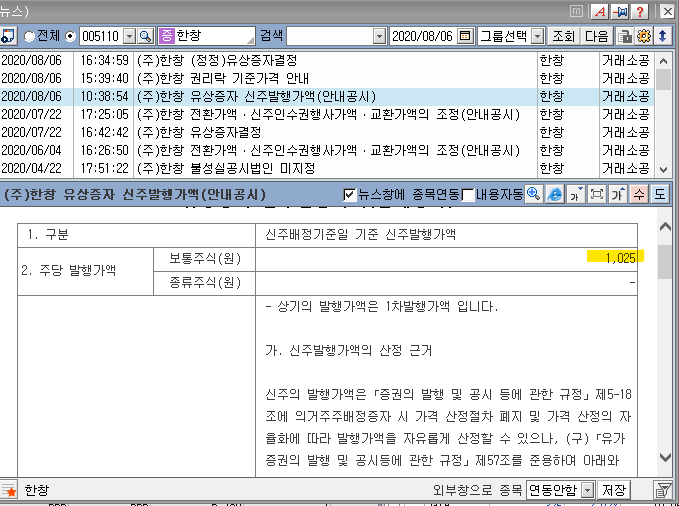Click the blue up-down arrow icon
Viewport: 679px width, 506px height.
pyautogui.click(x=663, y=36)
